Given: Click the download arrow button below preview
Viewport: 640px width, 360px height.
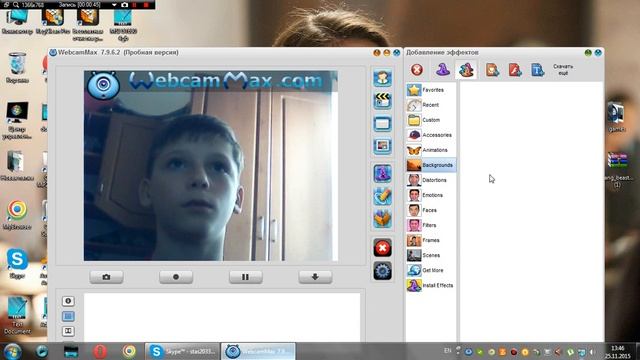Looking at the screenshot, I should click(x=315, y=277).
